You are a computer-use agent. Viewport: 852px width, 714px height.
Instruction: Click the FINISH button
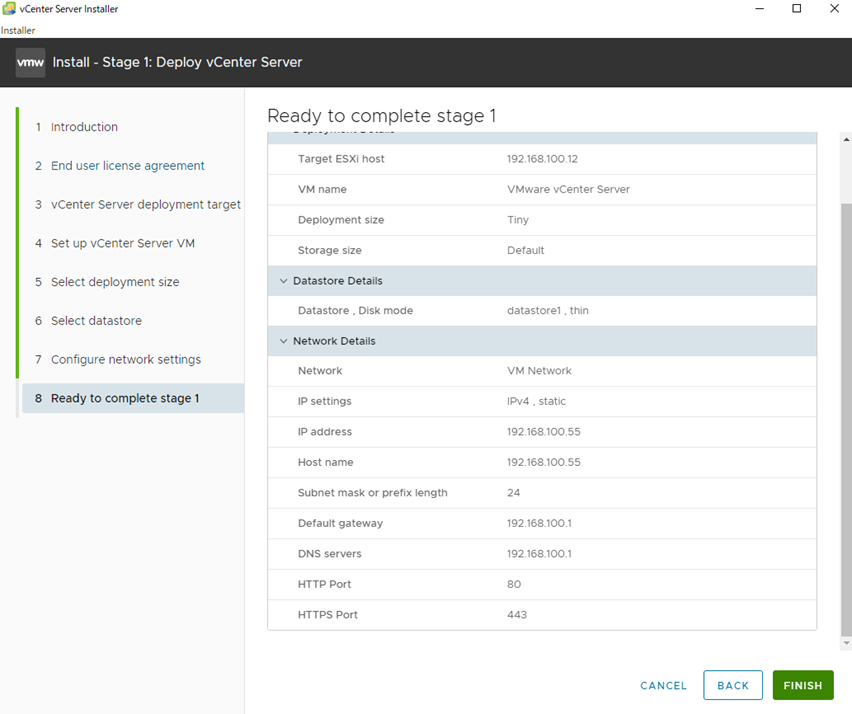802,685
